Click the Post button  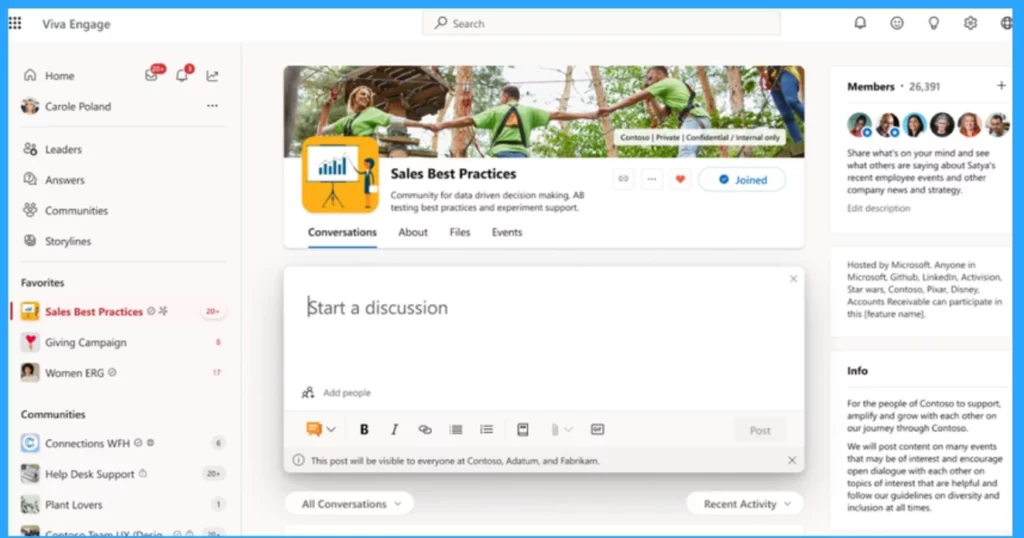pos(760,430)
